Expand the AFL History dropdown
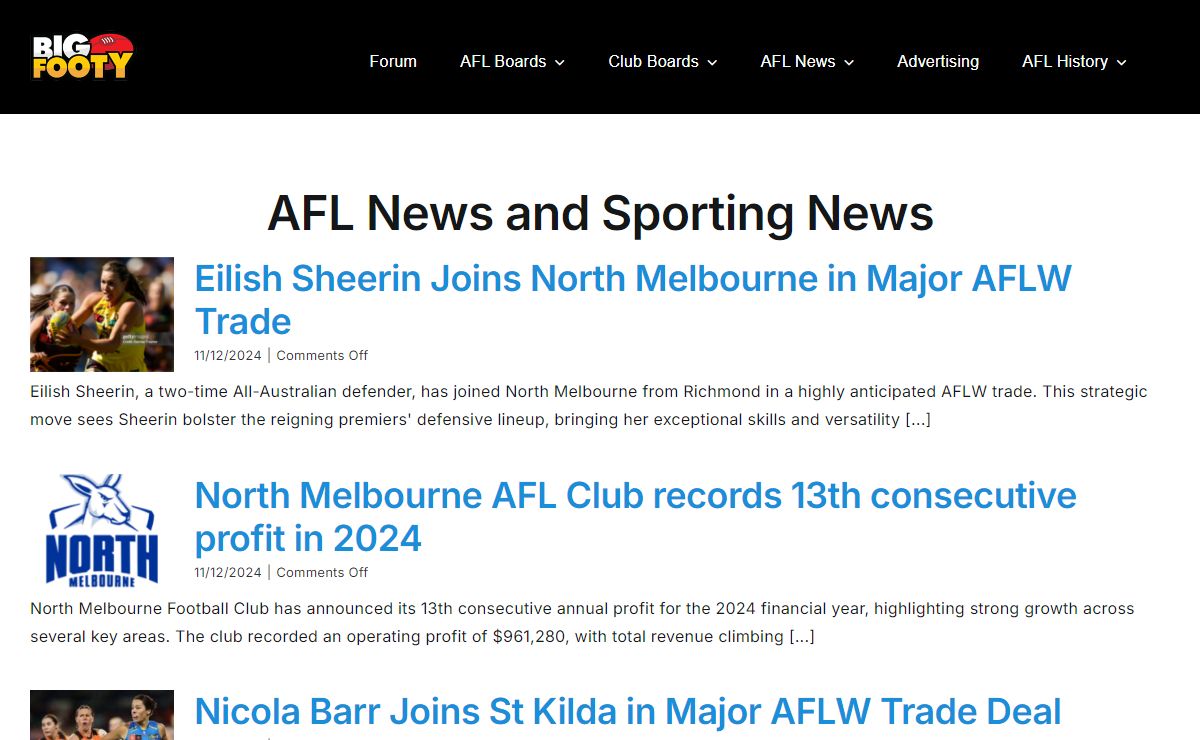 pyautogui.click(x=1074, y=61)
